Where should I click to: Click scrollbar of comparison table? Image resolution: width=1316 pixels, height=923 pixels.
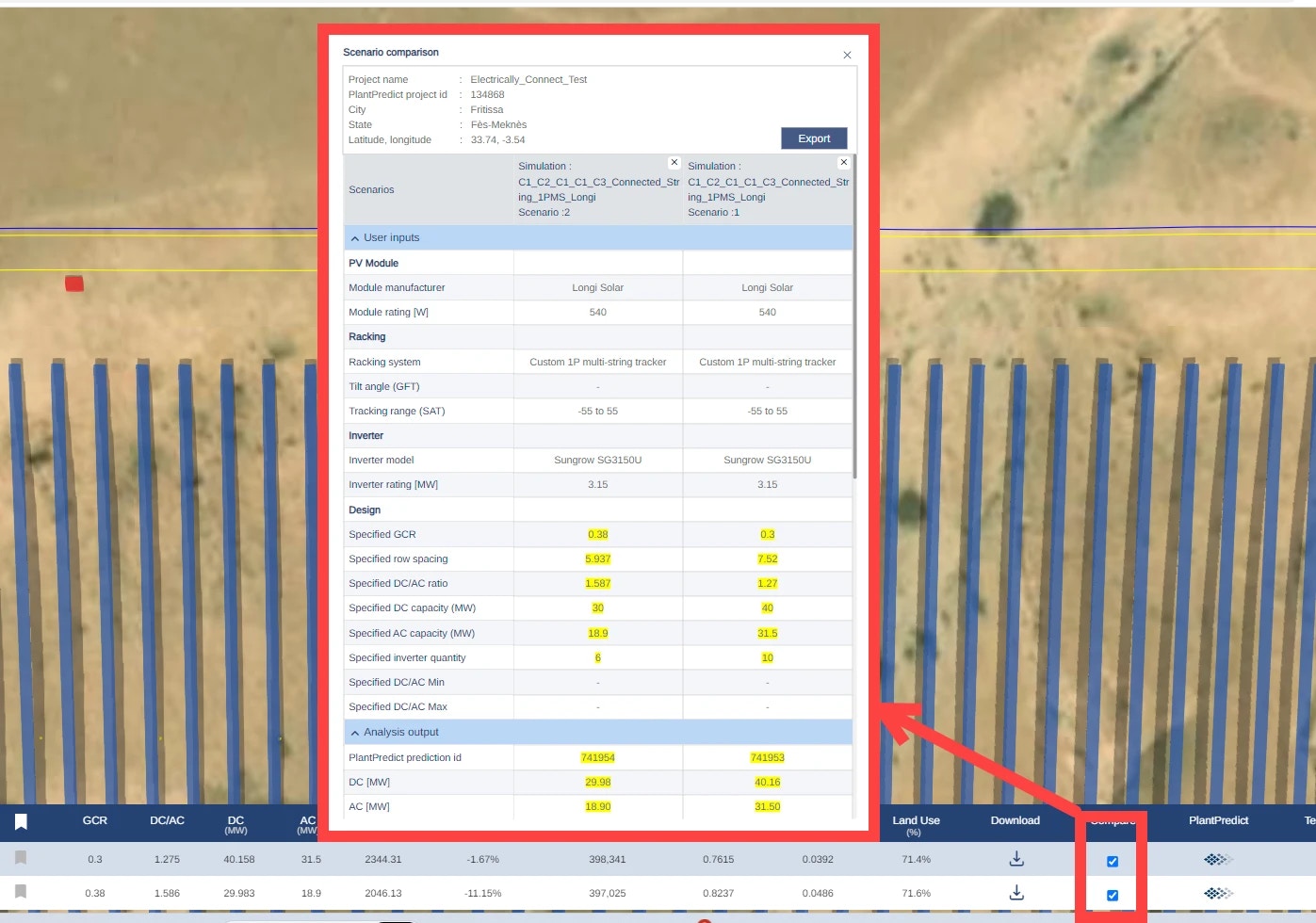coord(854,317)
